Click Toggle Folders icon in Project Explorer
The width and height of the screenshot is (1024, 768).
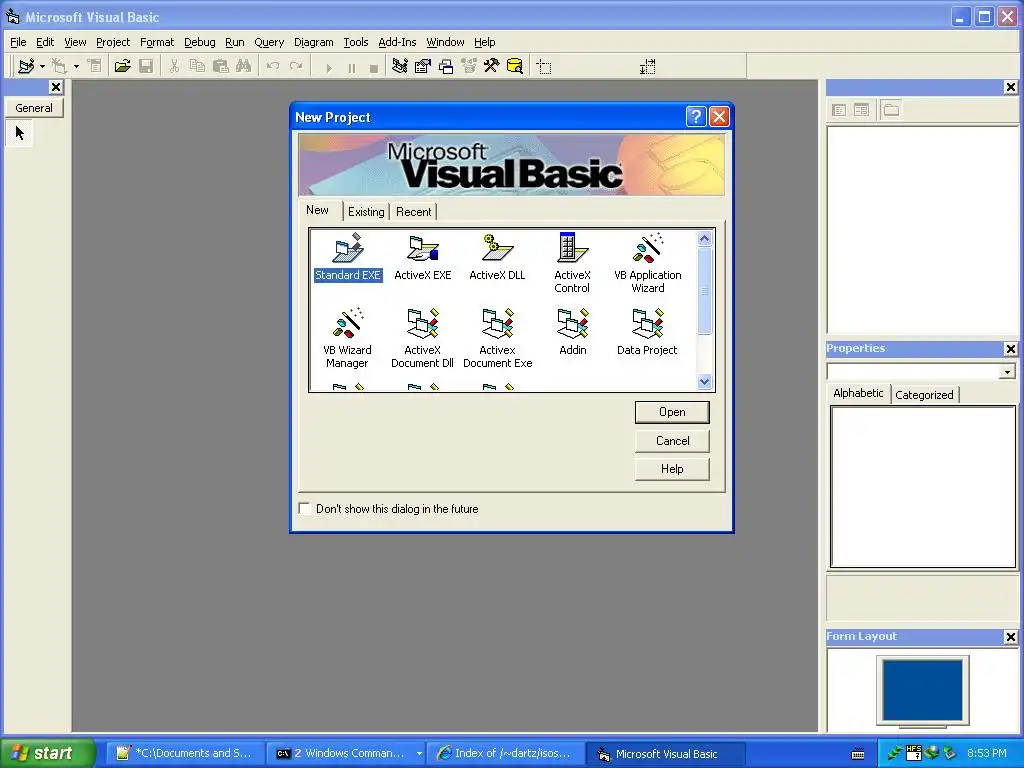891,110
